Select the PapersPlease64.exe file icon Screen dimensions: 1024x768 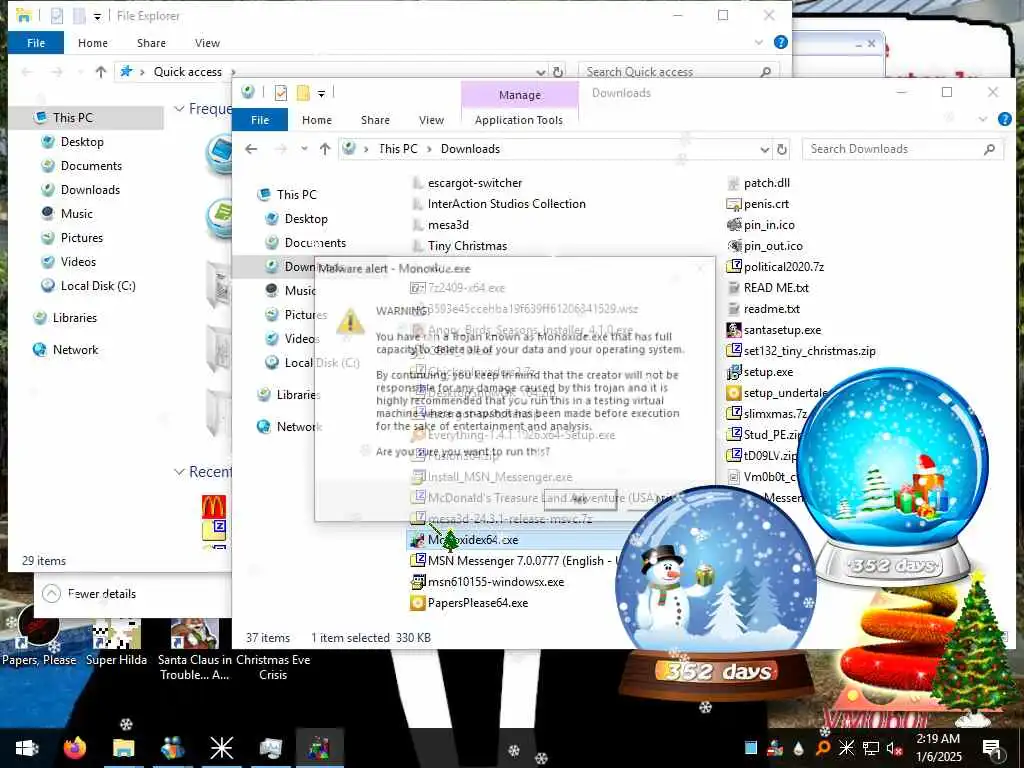[417, 603]
